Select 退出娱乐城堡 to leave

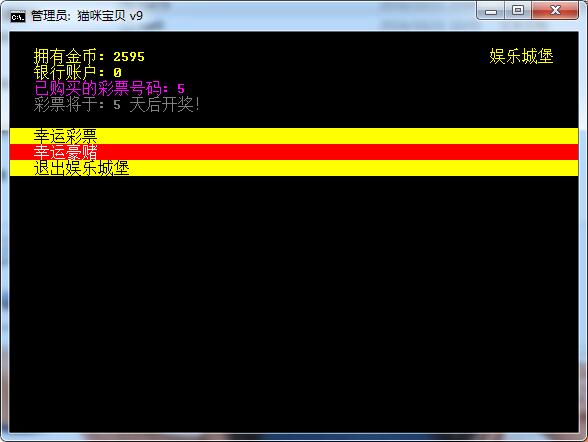point(294,168)
